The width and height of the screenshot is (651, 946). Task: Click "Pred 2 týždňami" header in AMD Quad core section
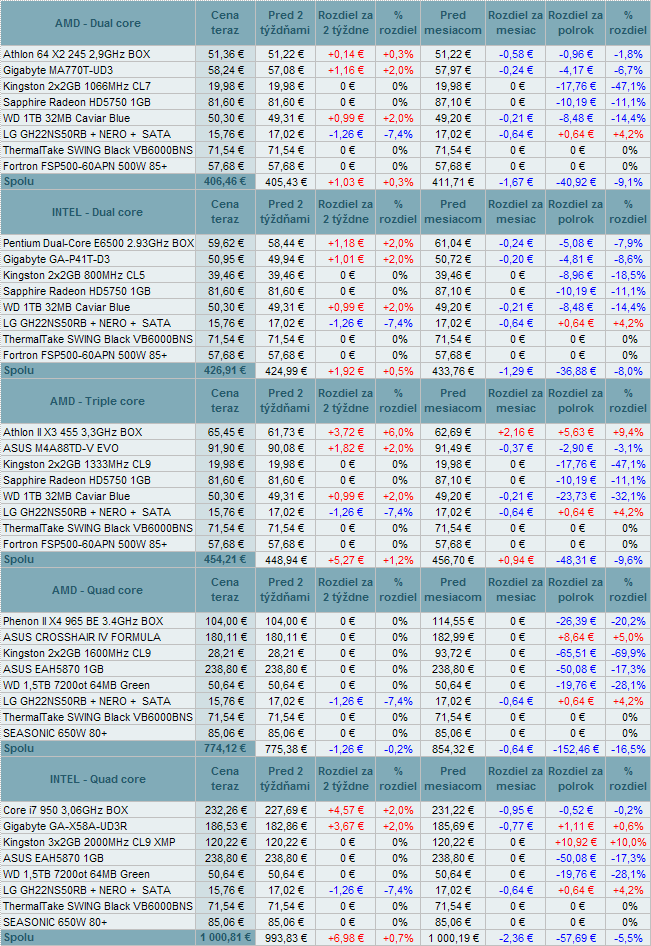tap(285, 590)
